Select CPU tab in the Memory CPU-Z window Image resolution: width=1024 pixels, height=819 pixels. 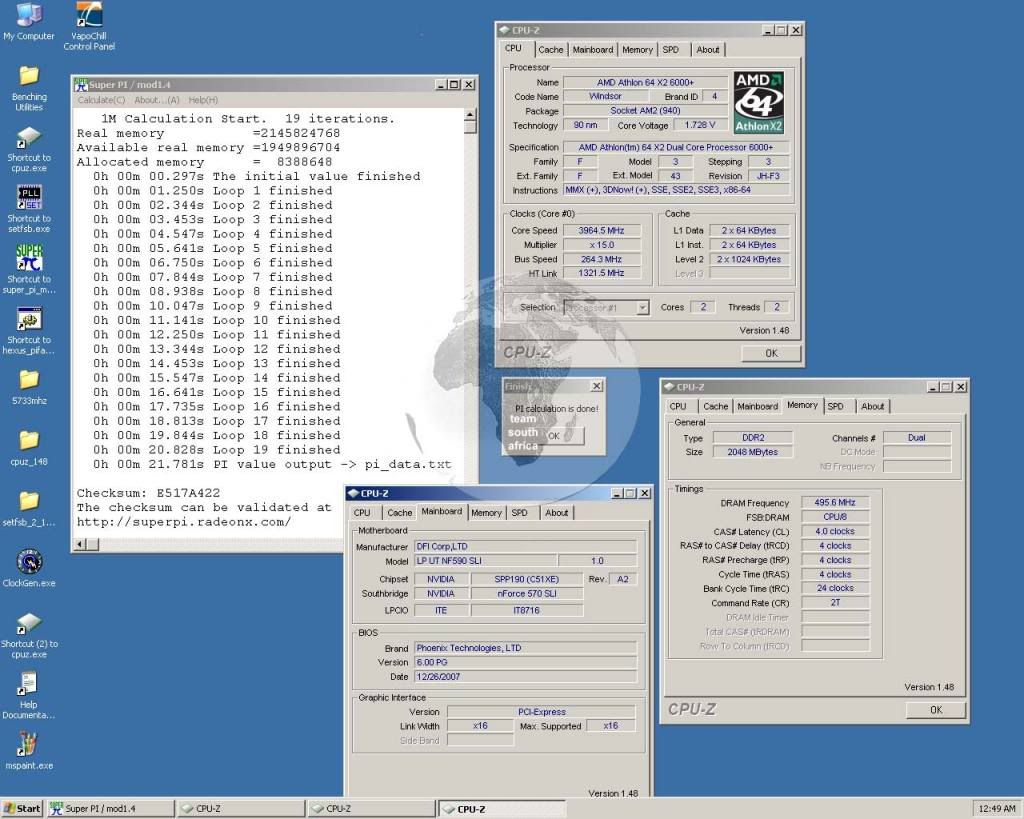pos(679,406)
